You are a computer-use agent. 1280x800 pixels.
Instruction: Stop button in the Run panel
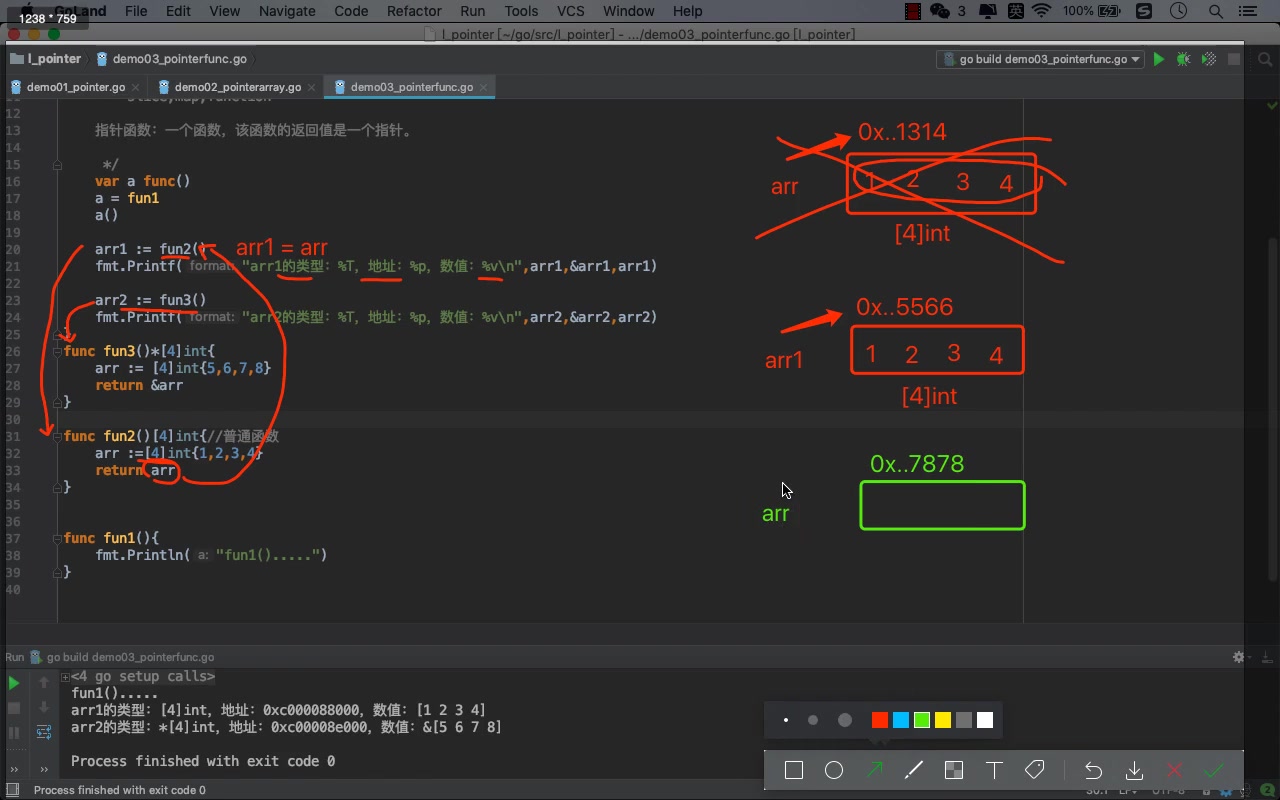[14, 707]
